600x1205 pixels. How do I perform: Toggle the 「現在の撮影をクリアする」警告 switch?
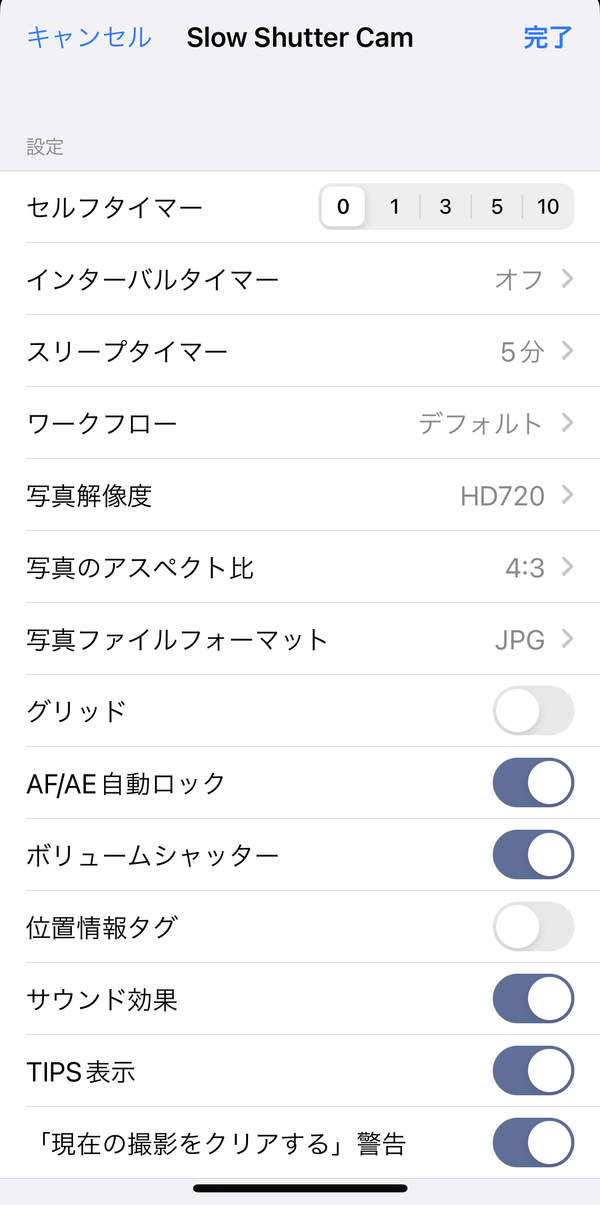[x=534, y=1143]
